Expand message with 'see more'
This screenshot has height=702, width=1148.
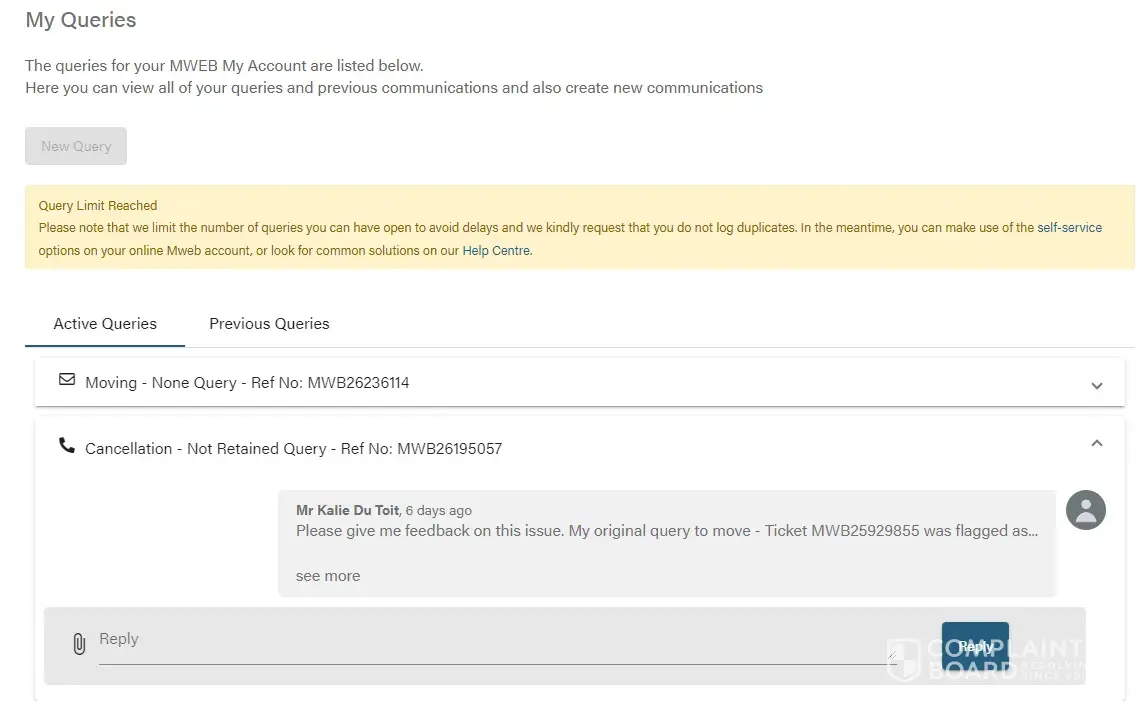(328, 576)
